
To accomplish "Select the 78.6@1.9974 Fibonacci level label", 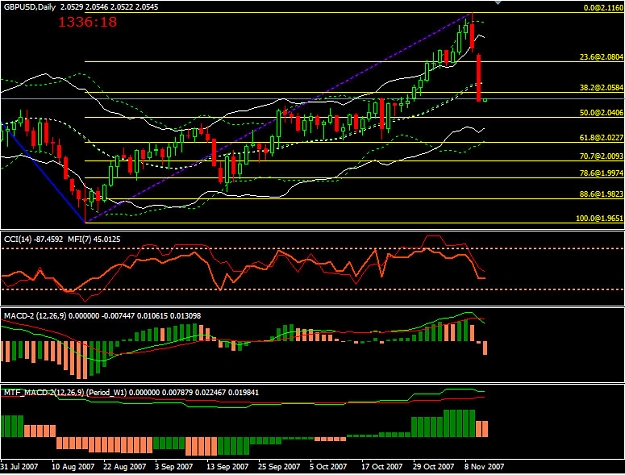I will pos(601,173).
